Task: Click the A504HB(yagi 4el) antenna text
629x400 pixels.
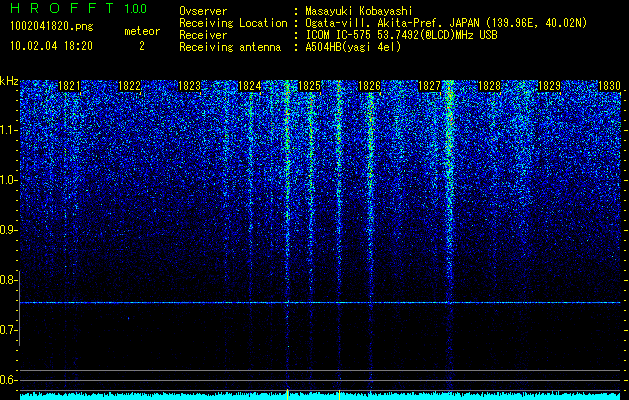Action: point(353,47)
